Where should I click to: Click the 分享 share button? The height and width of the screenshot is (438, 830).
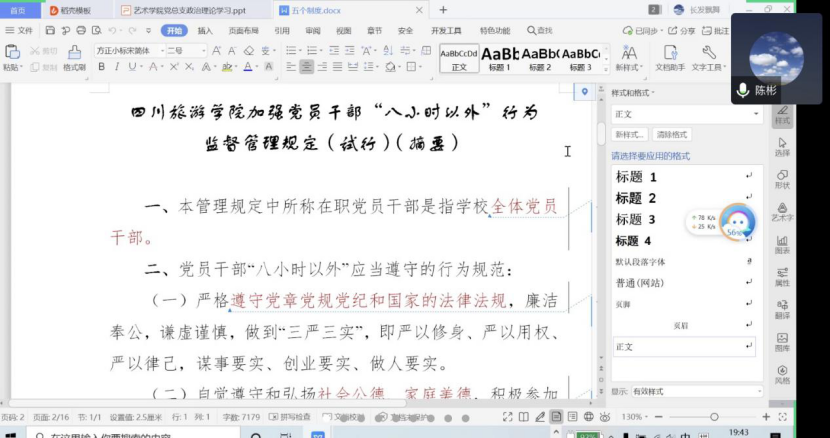(x=682, y=31)
